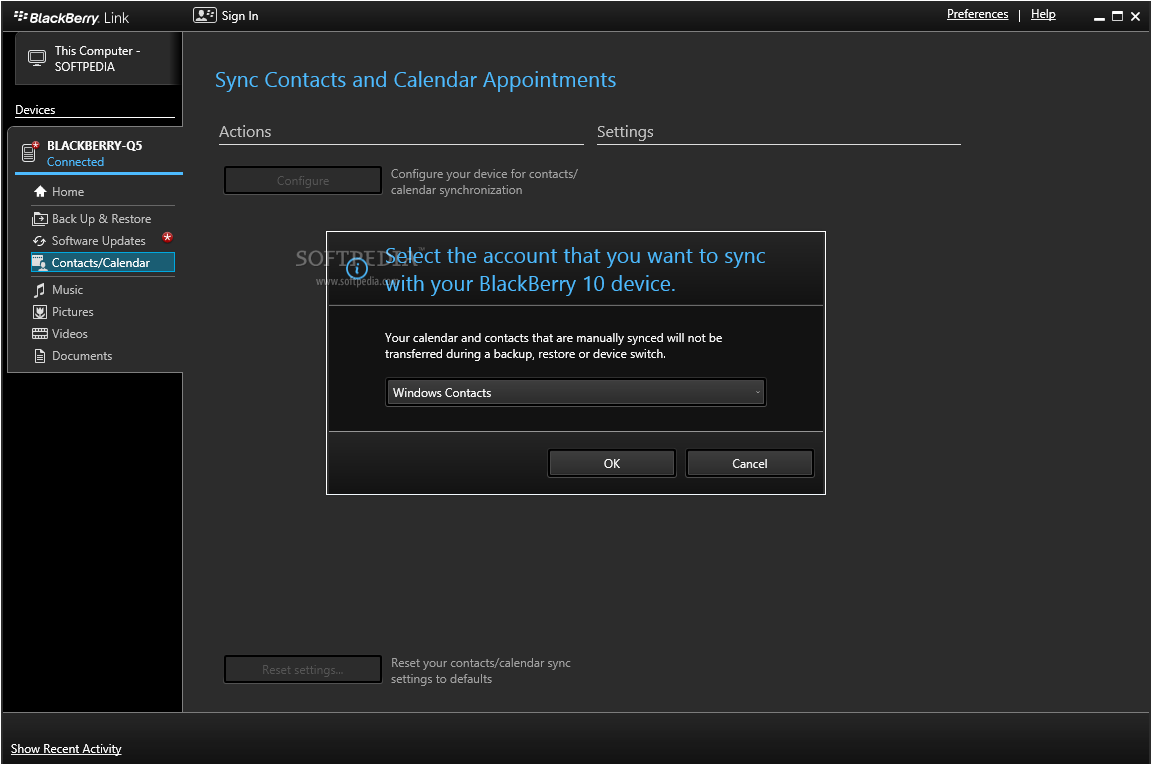Click the Sign In contact card icon
1152x765 pixels.
204,15
